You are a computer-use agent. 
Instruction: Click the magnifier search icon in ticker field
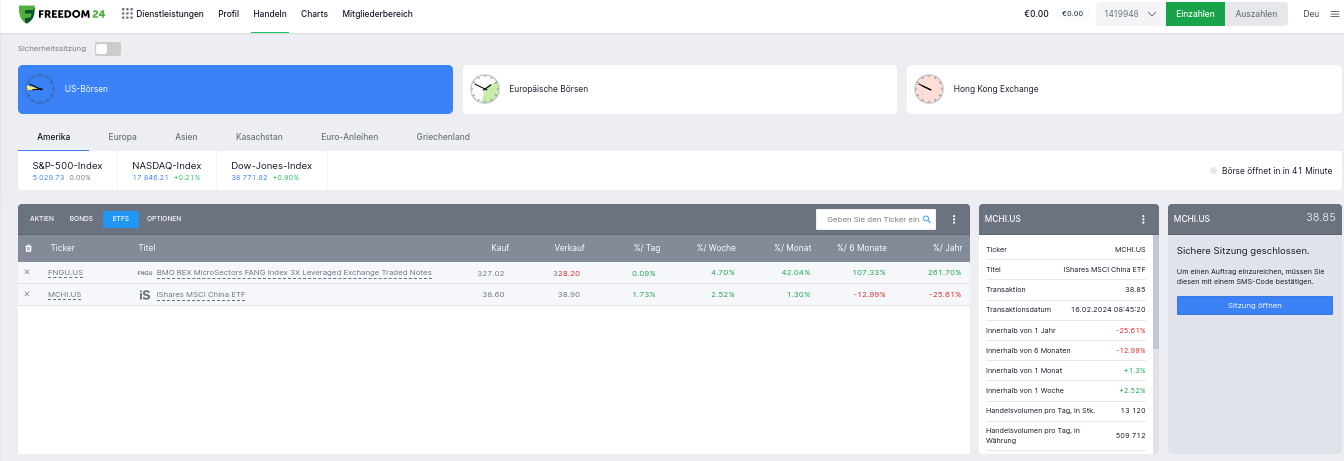[927, 219]
